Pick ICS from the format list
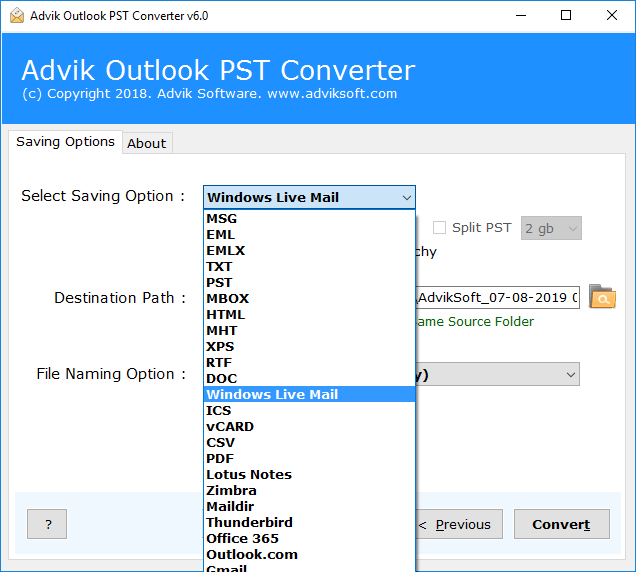Image resolution: width=636 pixels, height=572 pixels. [x=309, y=411]
